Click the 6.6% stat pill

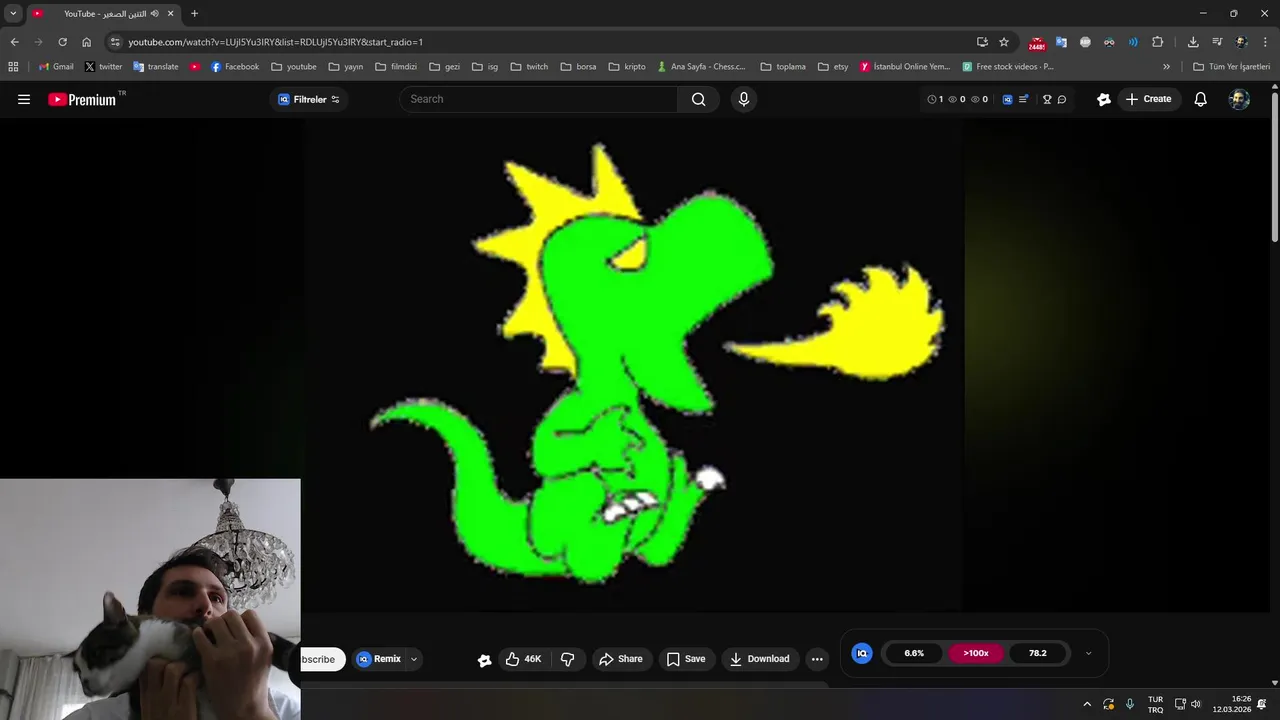[914, 653]
